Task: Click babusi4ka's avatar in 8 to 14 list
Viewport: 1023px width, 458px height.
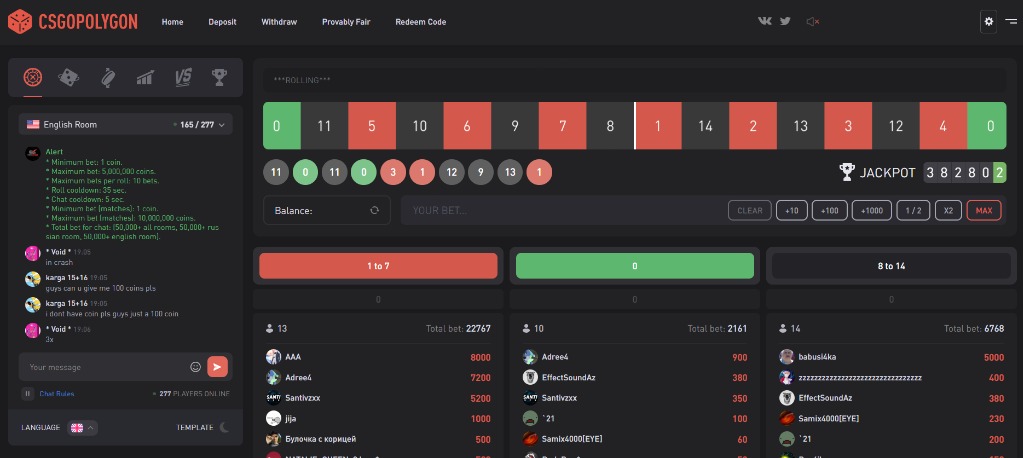Action: [x=786, y=357]
